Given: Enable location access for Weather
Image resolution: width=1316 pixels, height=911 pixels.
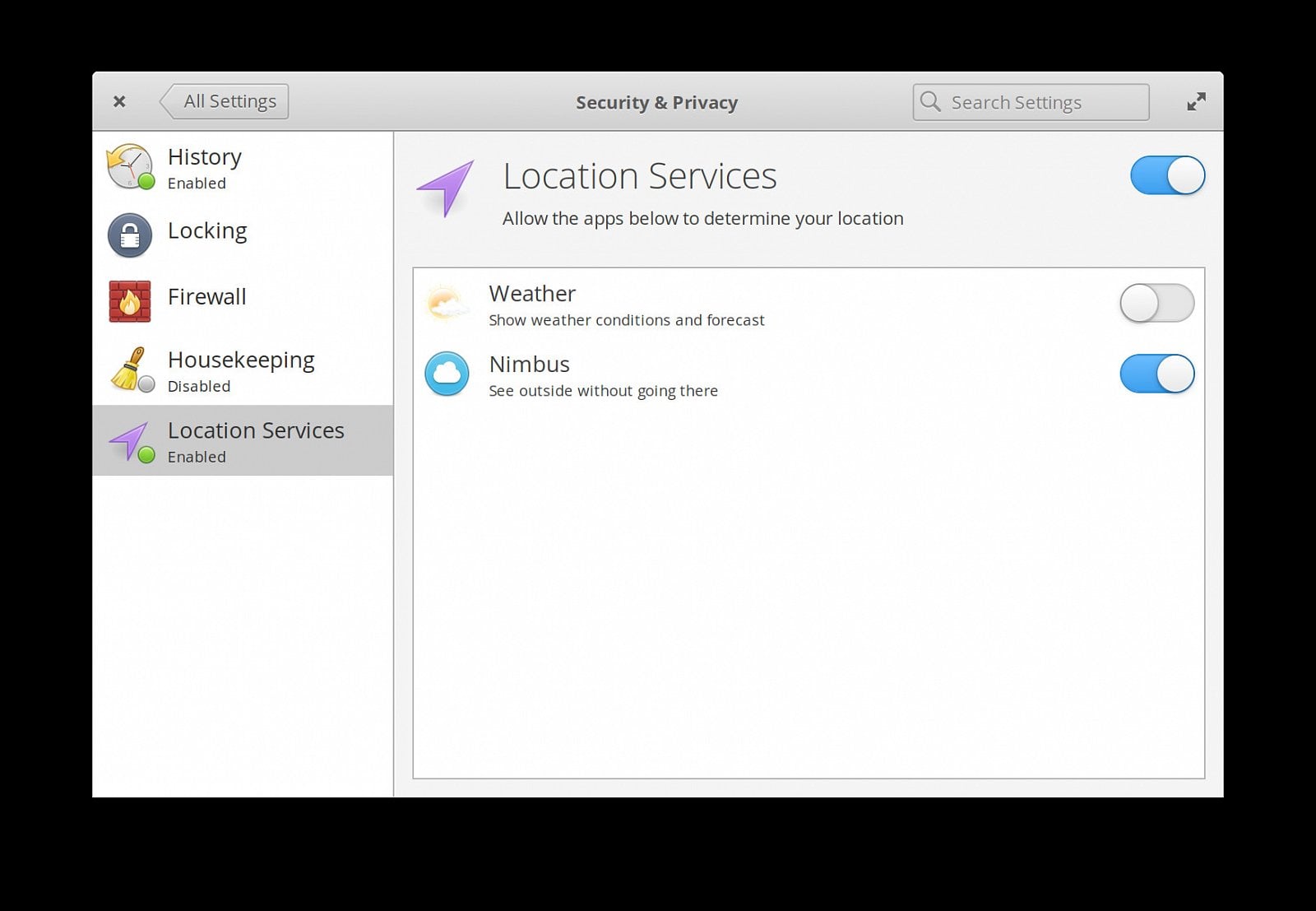Looking at the screenshot, I should point(1156,304).
